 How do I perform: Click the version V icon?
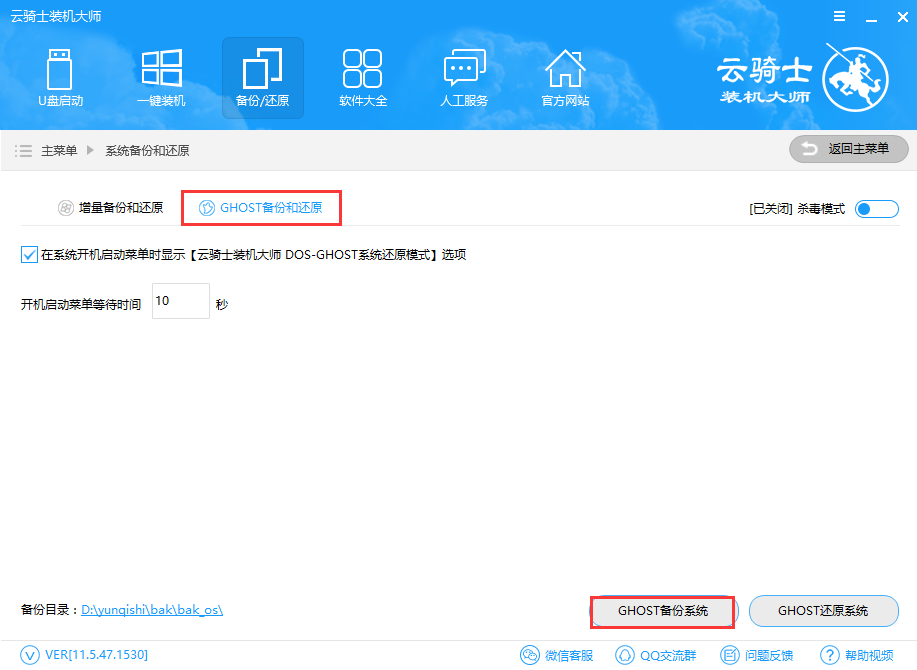click(30, 655)
